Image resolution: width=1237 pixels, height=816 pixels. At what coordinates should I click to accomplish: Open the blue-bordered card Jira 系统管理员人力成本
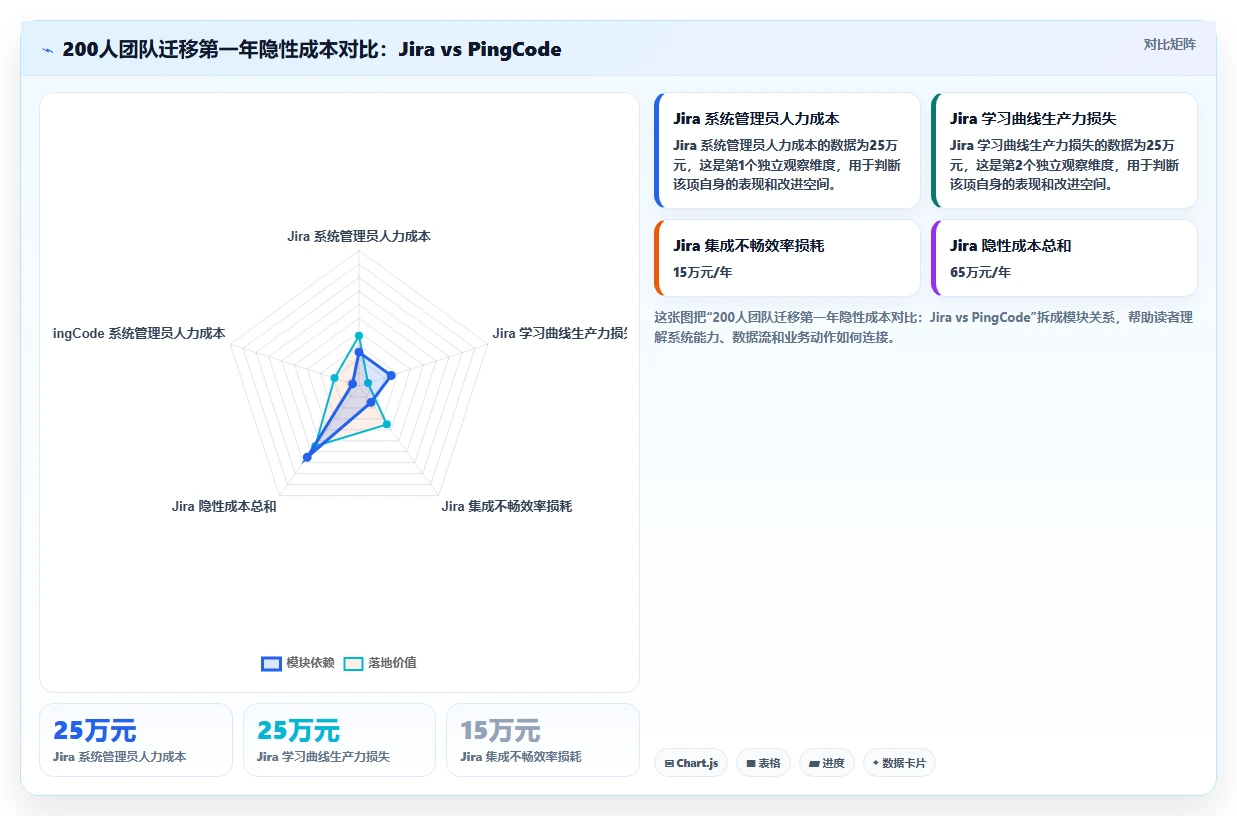click(x=787, y=151)
